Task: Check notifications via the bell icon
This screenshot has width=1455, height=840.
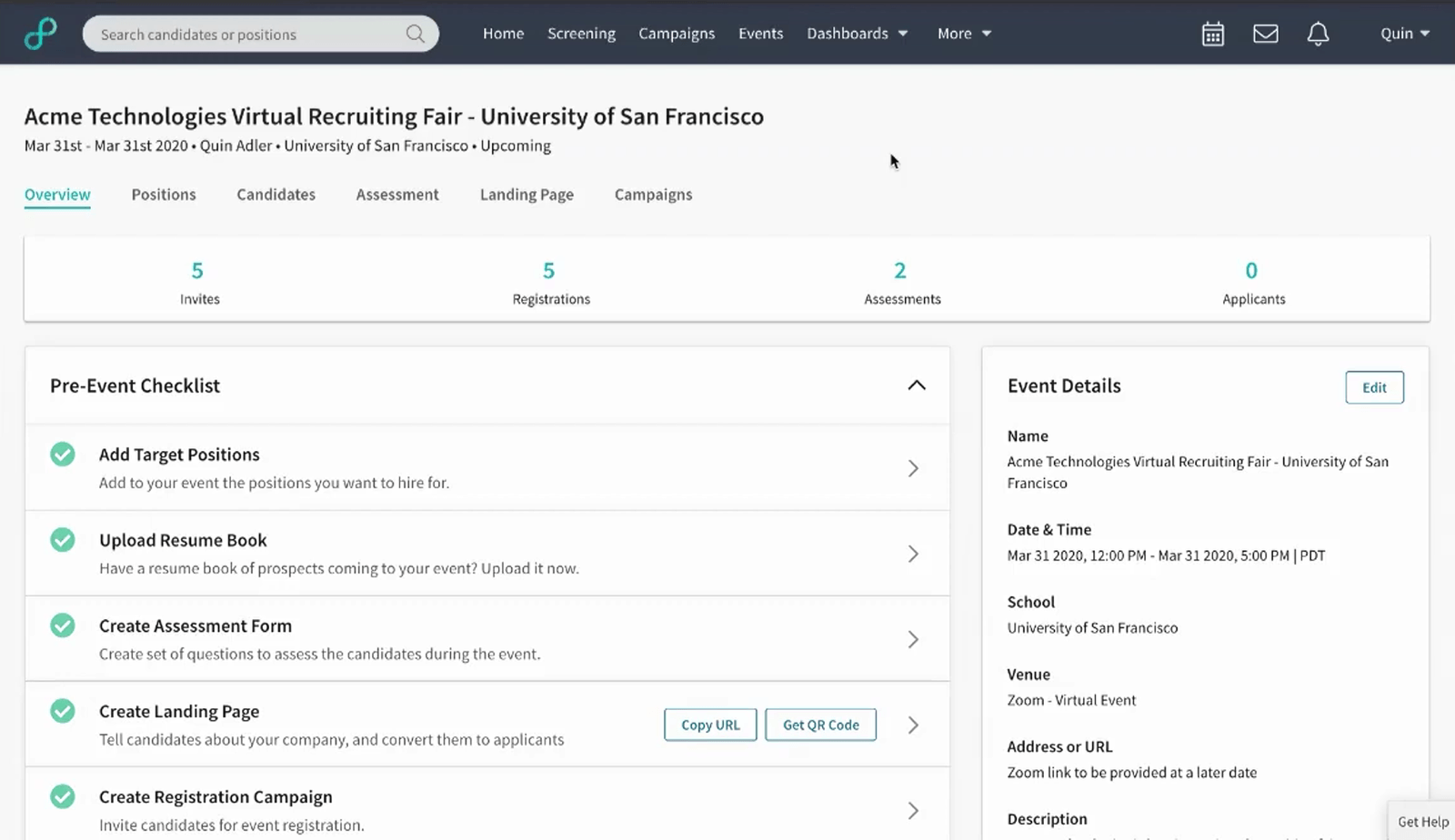Action: point(1318,34)
